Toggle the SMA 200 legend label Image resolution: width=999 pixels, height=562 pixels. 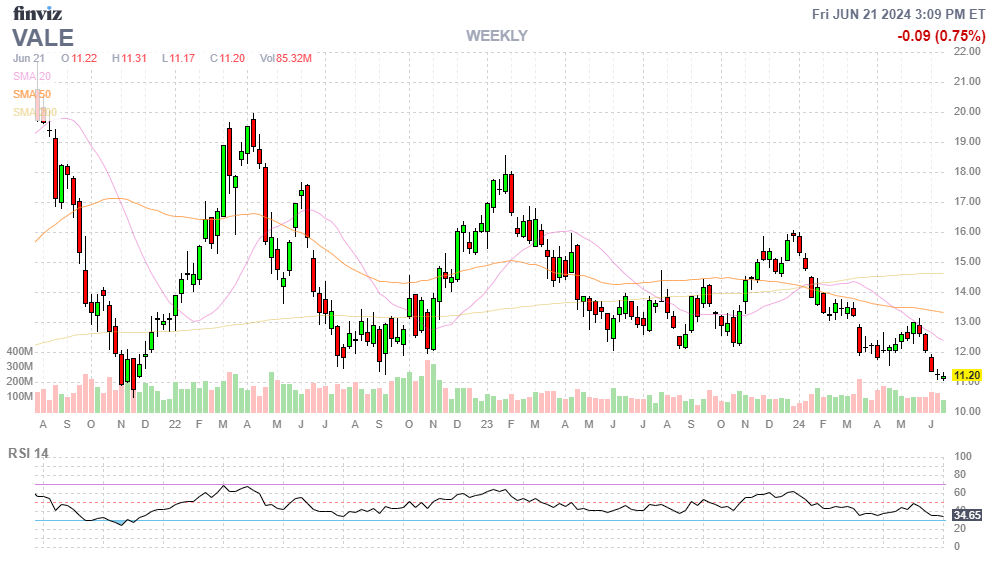[35, 112]
